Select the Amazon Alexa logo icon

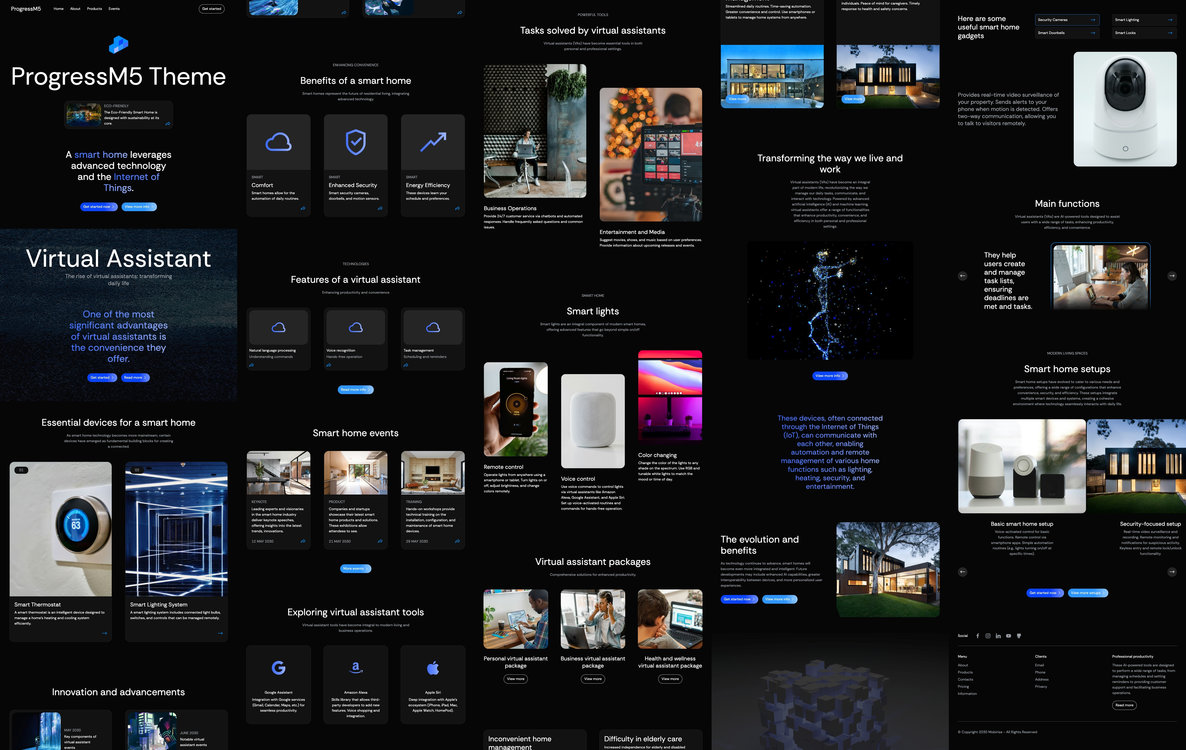(356, 668)
